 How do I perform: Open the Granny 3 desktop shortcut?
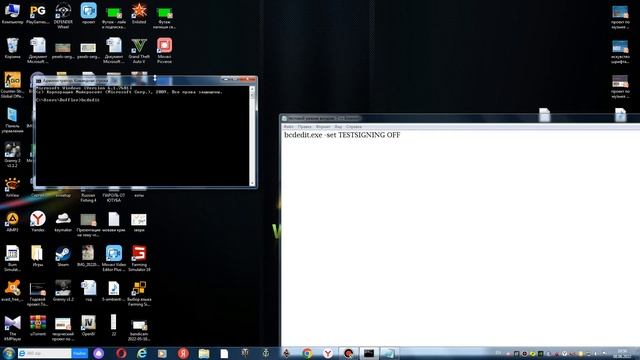coord(12,154)
